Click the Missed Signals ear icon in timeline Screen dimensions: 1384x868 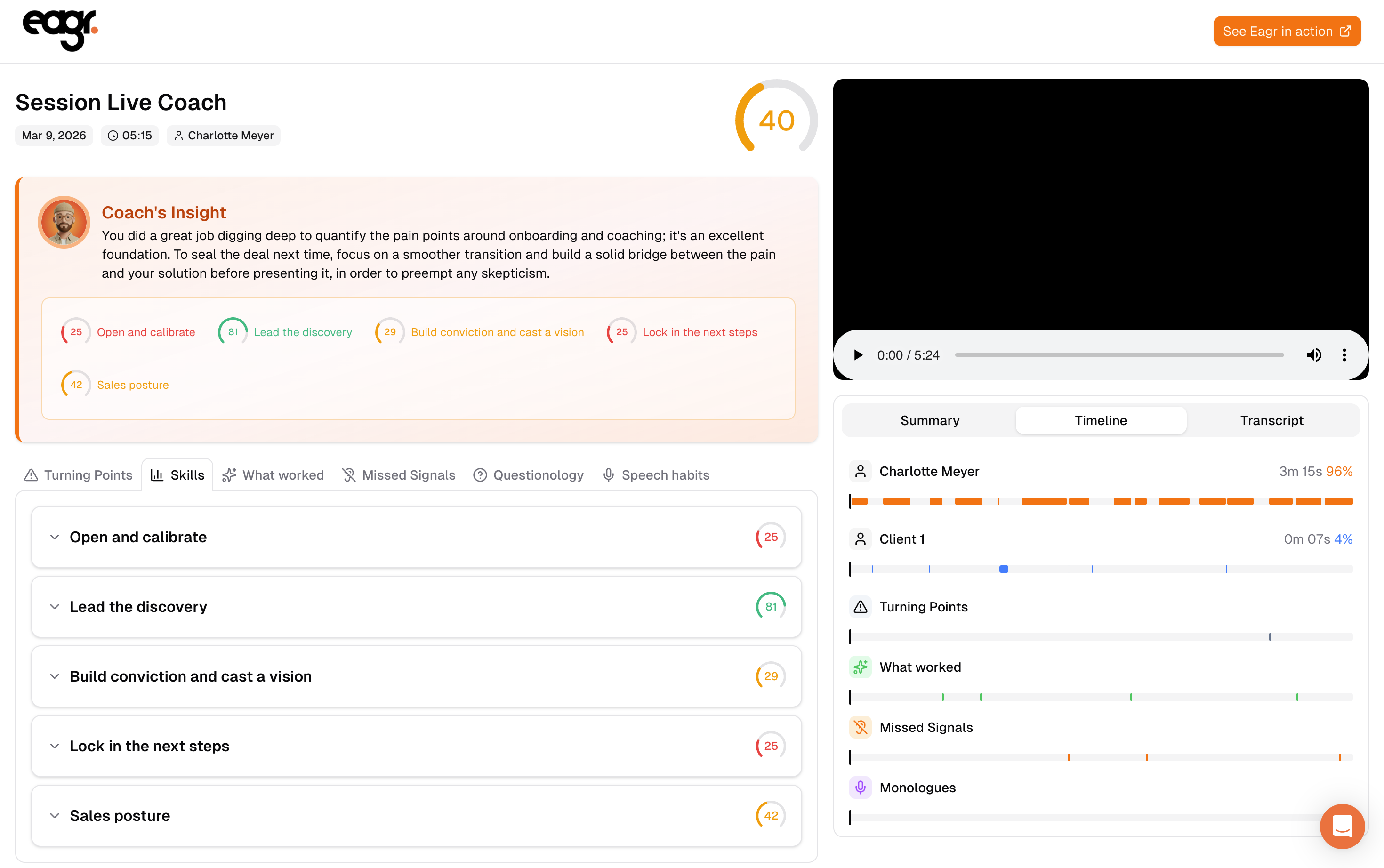(x=860, y=727)
